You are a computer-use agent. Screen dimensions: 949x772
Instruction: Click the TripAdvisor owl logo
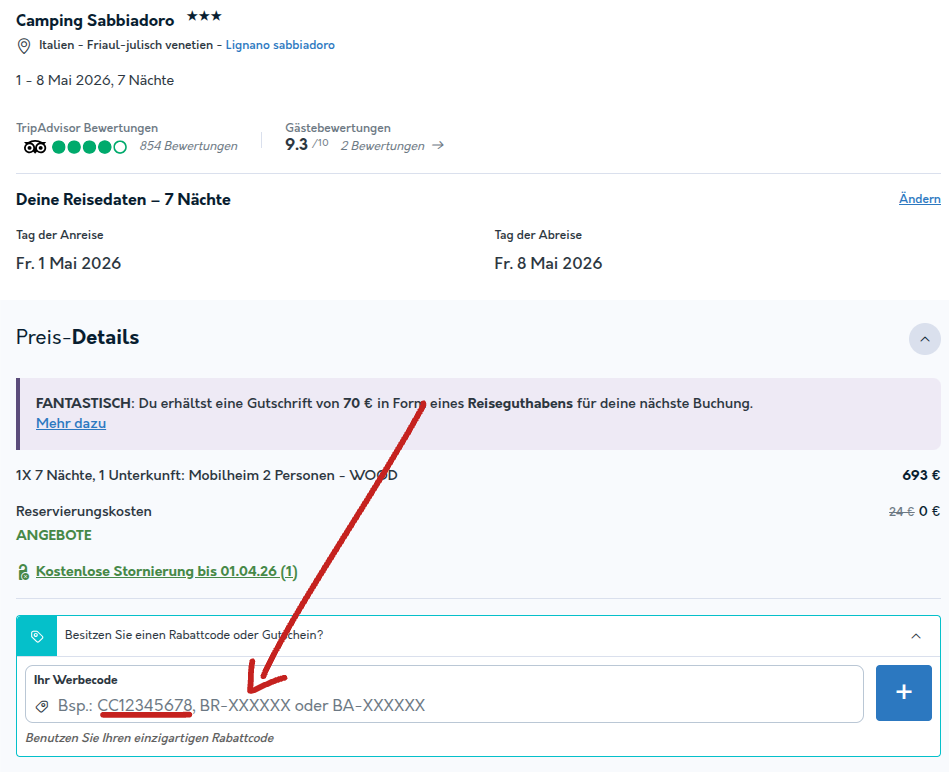click(x=34, y=147)
